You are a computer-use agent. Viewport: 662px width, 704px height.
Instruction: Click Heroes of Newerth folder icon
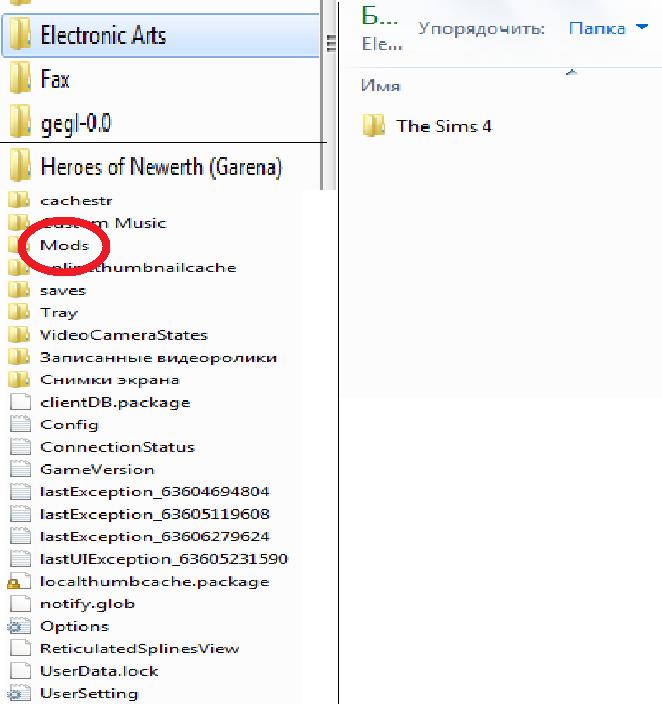coord(20,165)
